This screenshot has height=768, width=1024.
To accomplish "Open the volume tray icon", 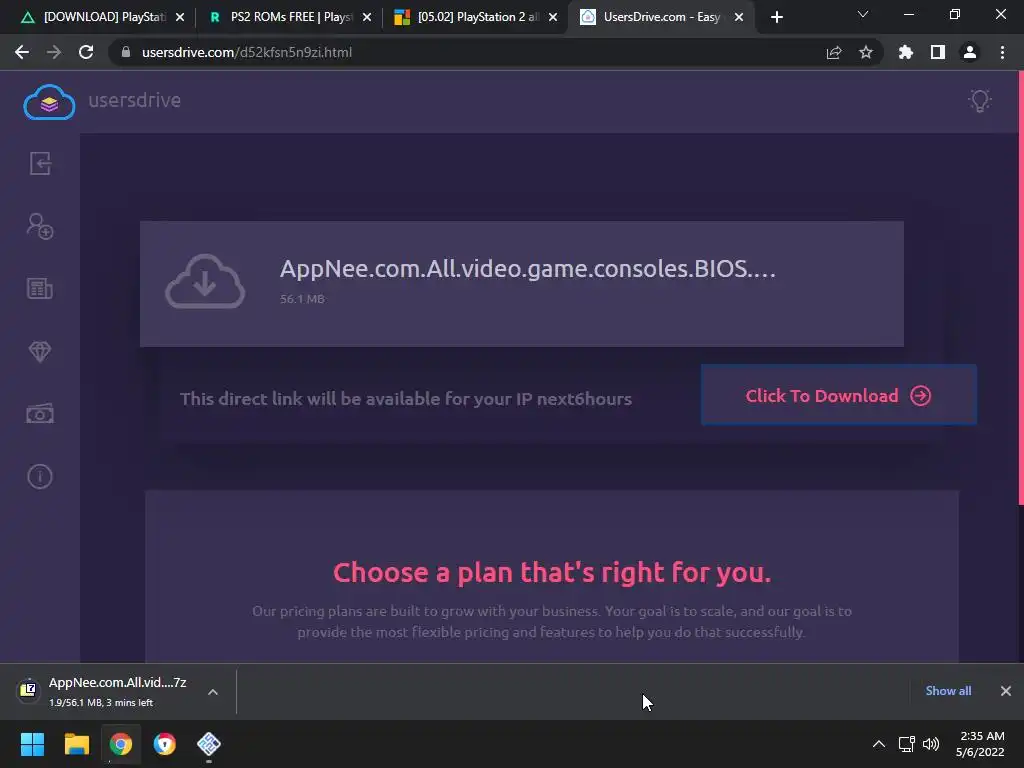I will [931, 744].
